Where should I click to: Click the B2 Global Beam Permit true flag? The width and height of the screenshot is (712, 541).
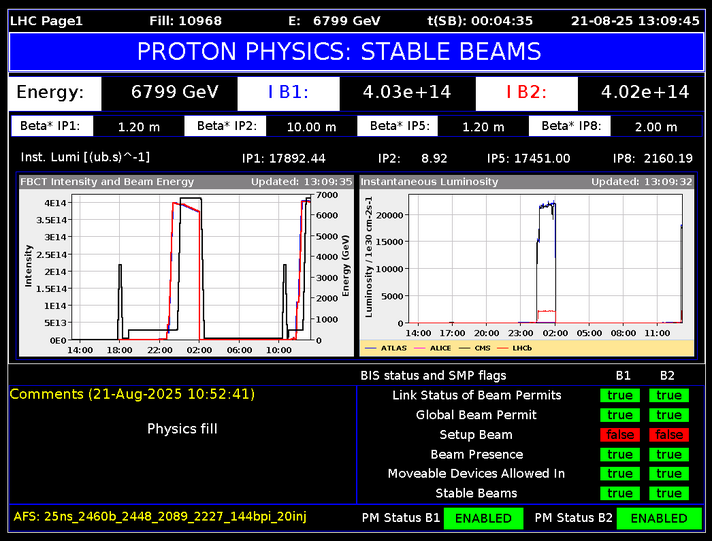click(669, 415)
